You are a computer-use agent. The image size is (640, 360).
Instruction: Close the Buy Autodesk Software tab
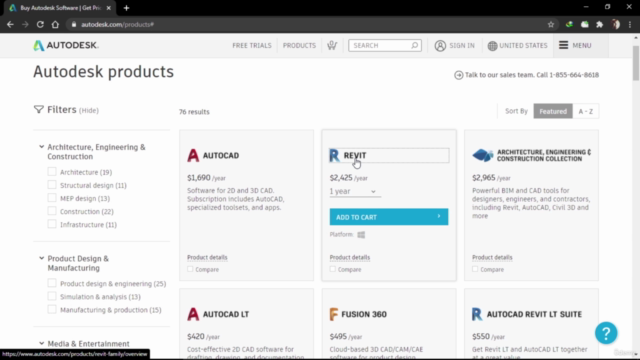[x=109, y=8]
